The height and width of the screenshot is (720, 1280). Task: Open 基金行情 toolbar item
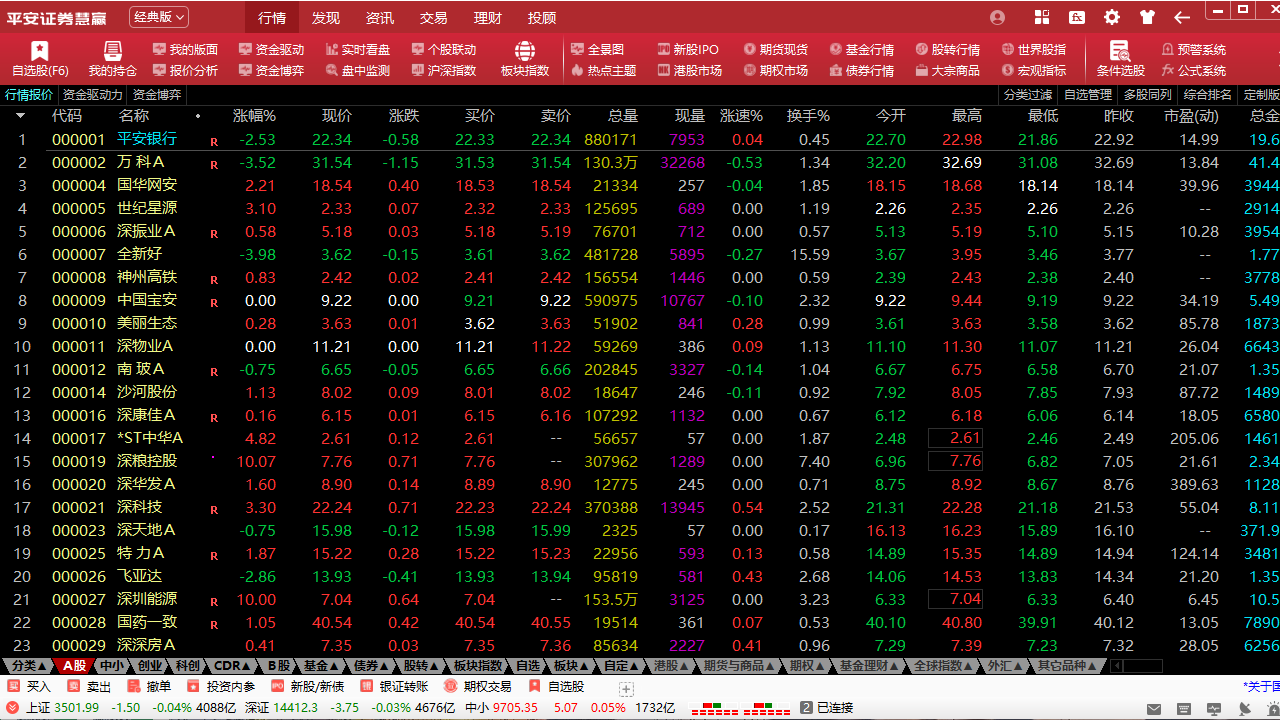click(861, 49)
